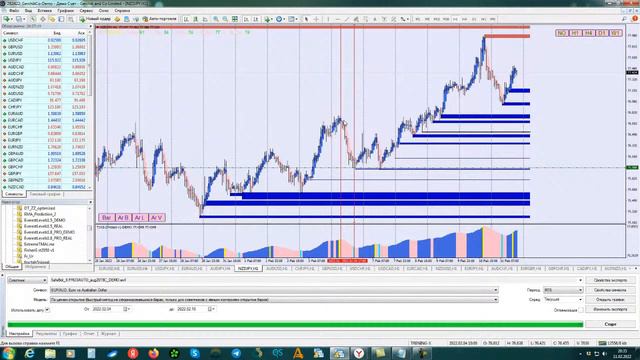Select EURUSD row in Market Watch
Viewport: 640px width, 360px height.
point(45,53)
